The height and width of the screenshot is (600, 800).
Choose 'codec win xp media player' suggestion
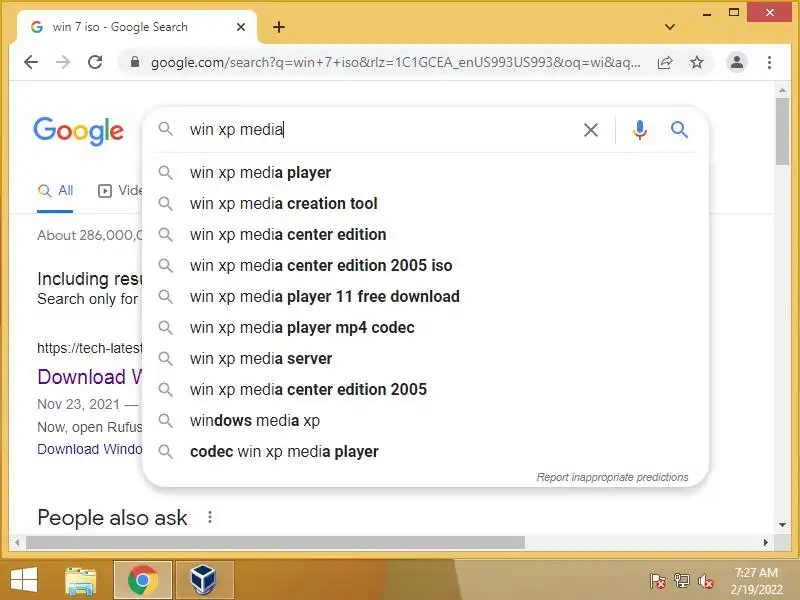pyautogui.click(x=426, y=452)
